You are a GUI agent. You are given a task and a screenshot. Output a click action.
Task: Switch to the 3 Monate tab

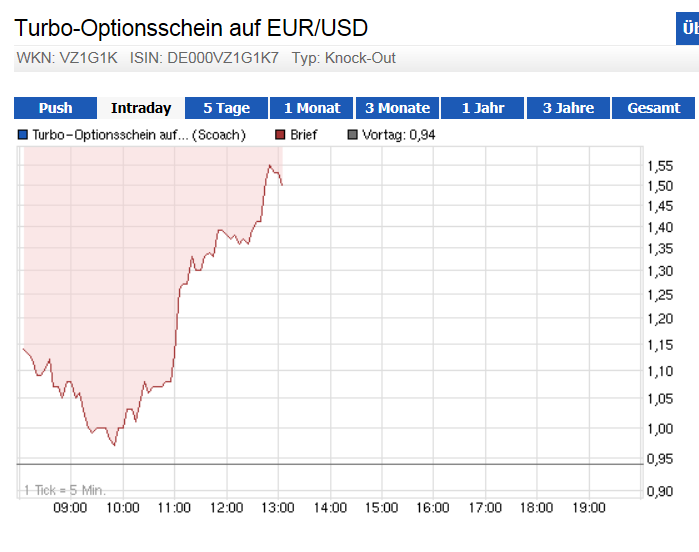(397, 108)
